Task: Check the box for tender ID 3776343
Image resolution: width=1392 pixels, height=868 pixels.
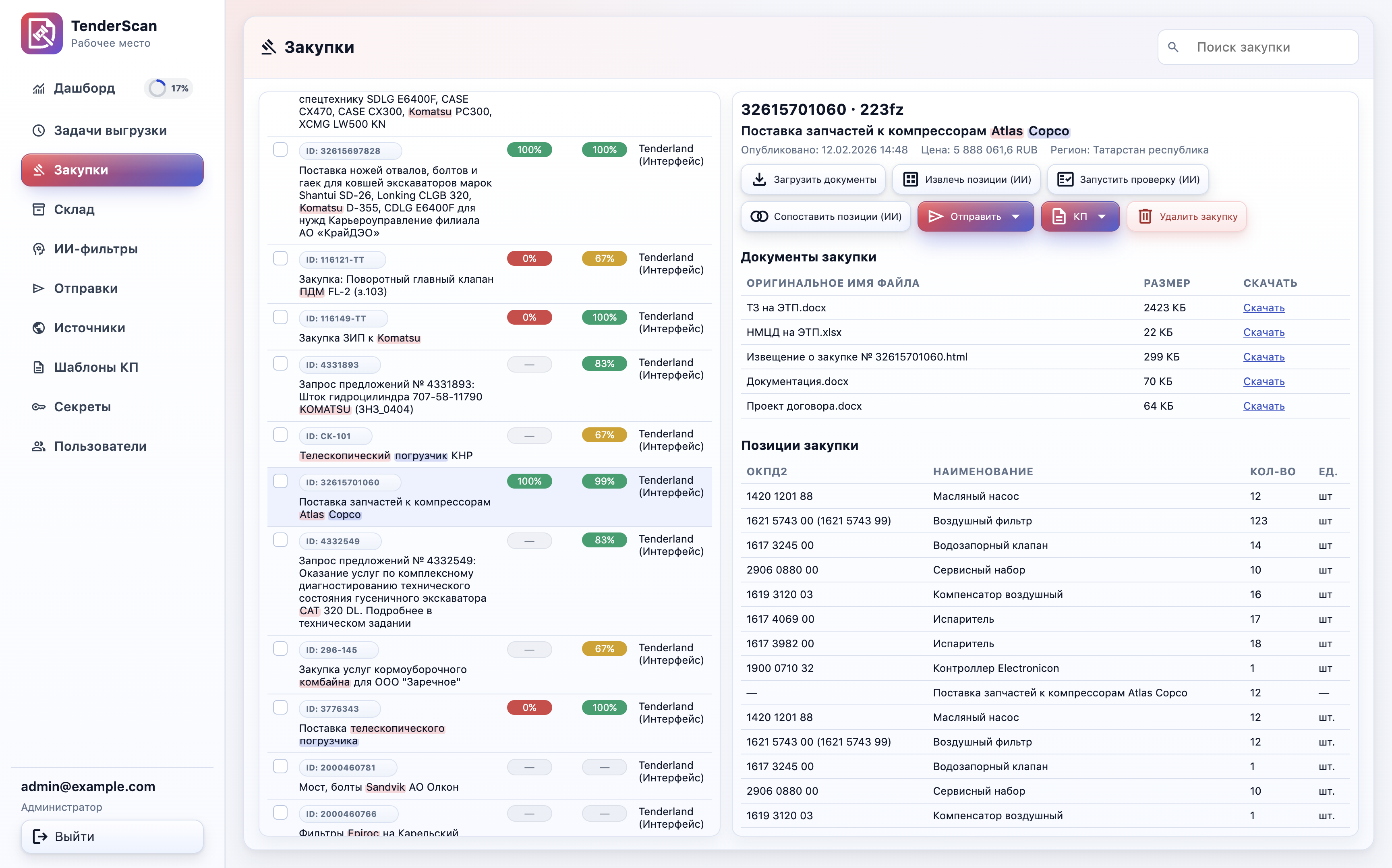Action: pos(280,707)
